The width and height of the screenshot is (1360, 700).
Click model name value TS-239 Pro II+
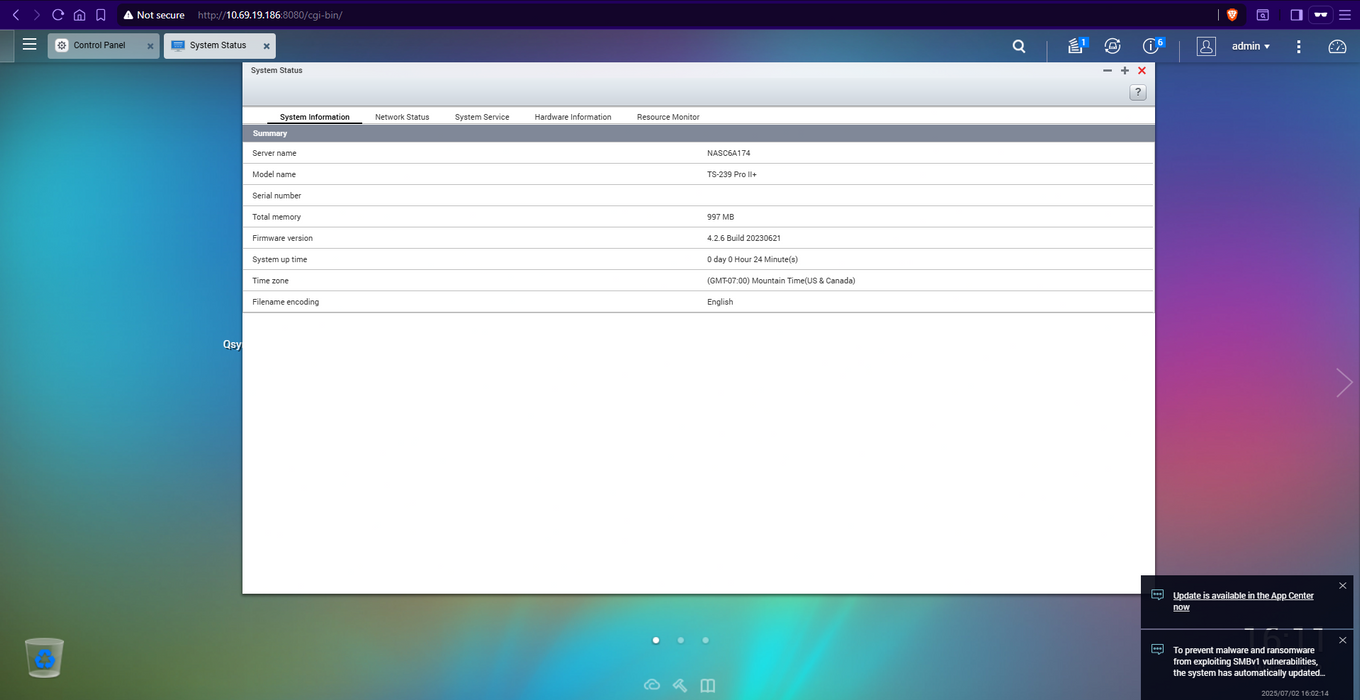732,174
